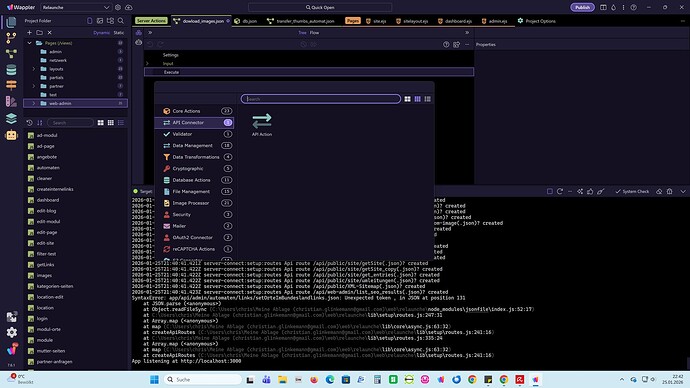This screenshot has width=690, height=388.
Task: Collapse terminal panel with down chevron
Action: [683, 191]
